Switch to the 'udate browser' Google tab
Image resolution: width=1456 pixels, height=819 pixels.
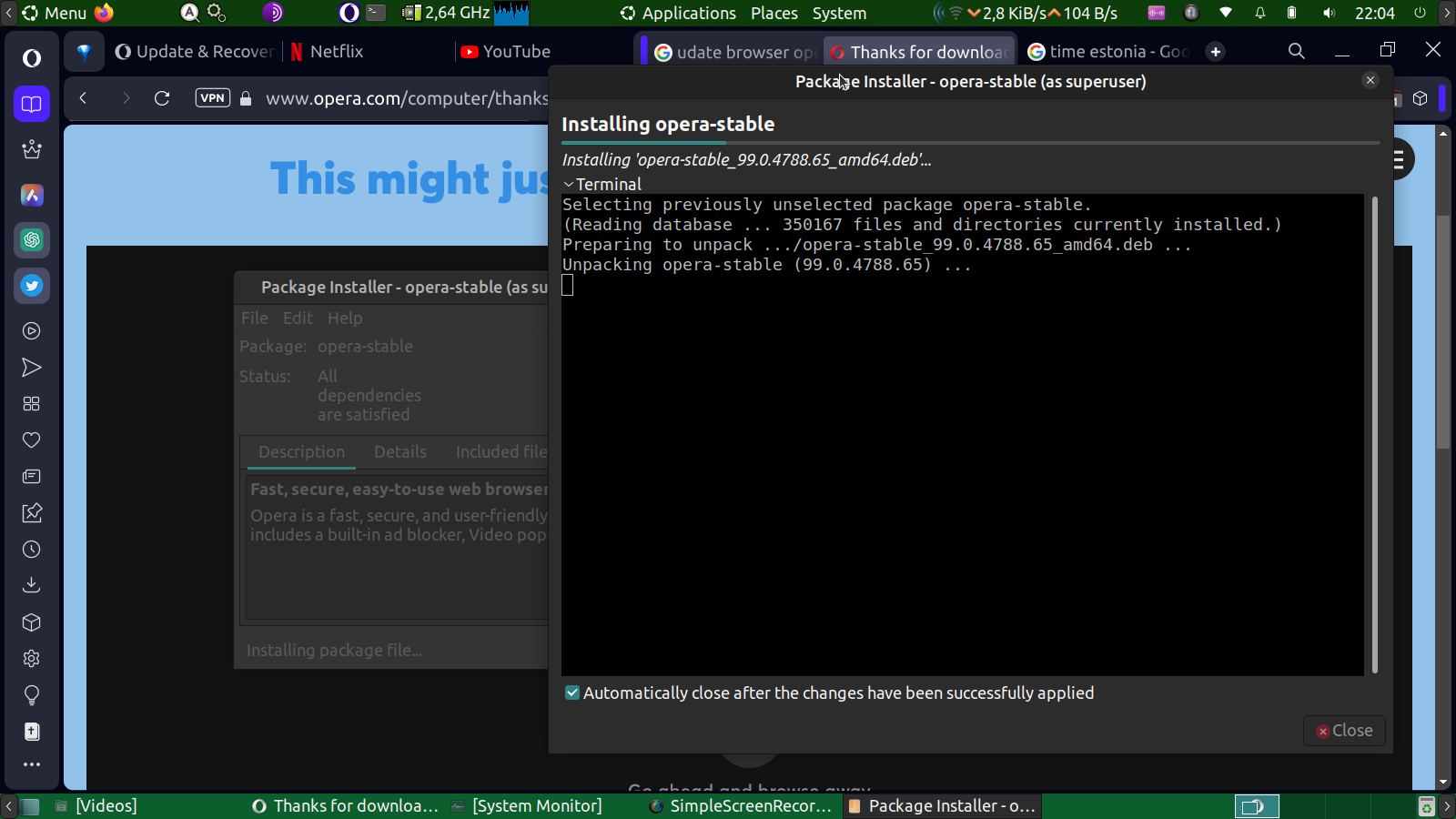[x=733, y=52]
